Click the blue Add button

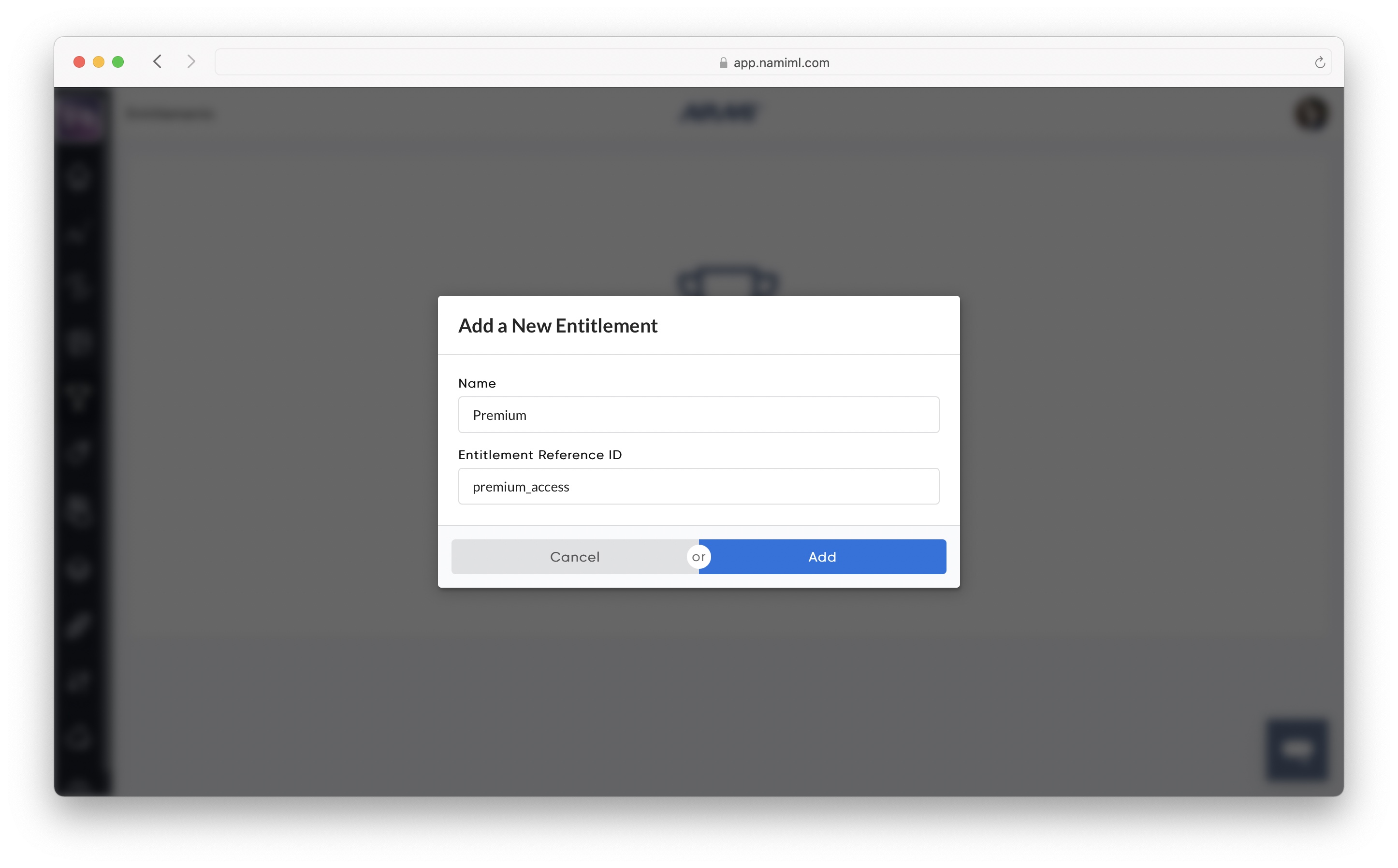click(822, 556)
